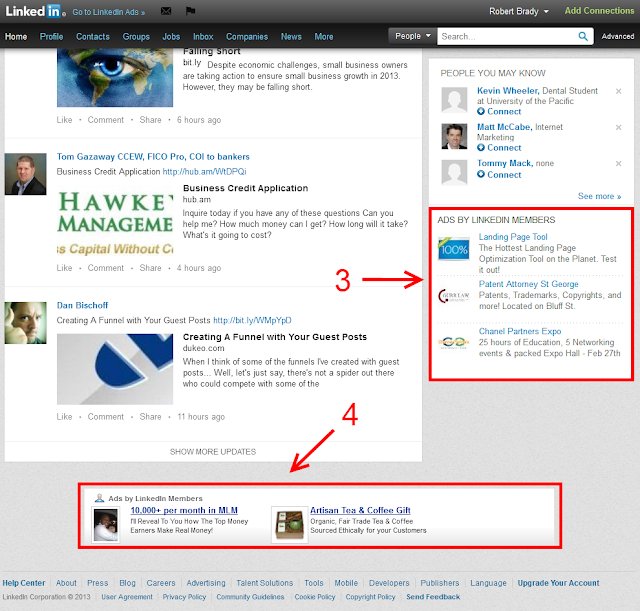Open the Jobs menu
This screenshot has height=611, width=640.
point(171,37)
